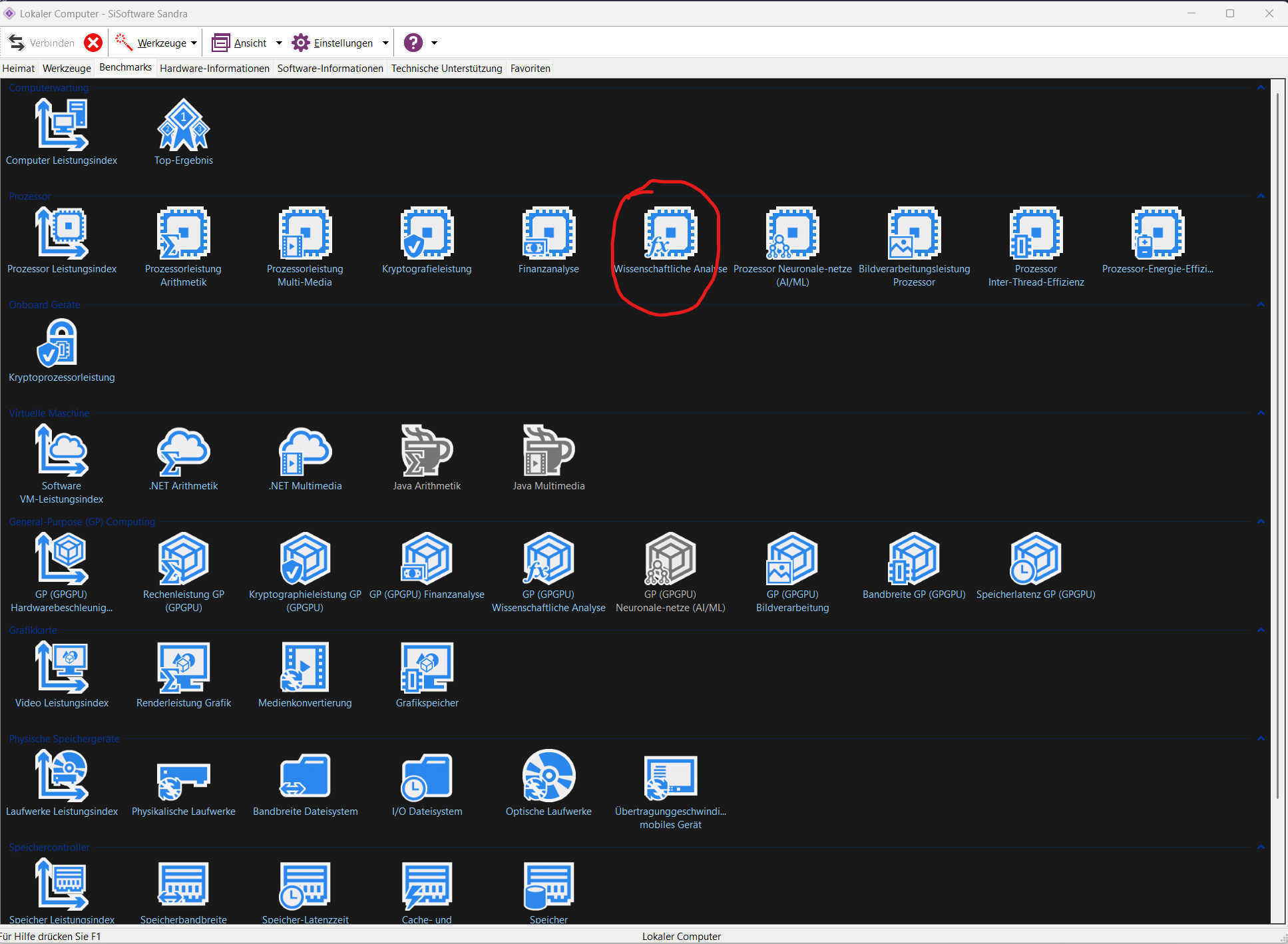This screenshot has width=1288, height=944.
Task: Launch the .NET Multimedia benchmark
Action: (305, 451)
